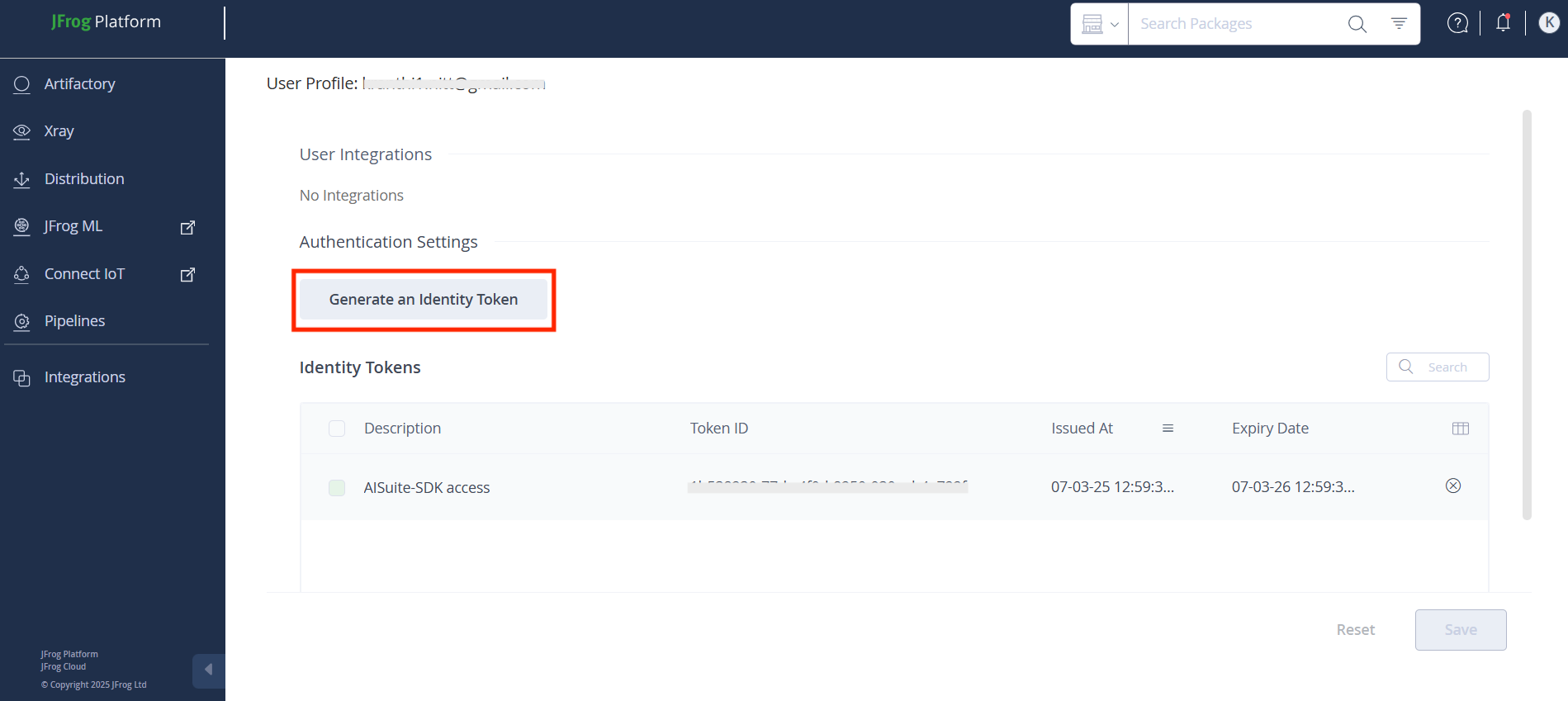Collapse the sidebar with the arrow button

[209, 670]
